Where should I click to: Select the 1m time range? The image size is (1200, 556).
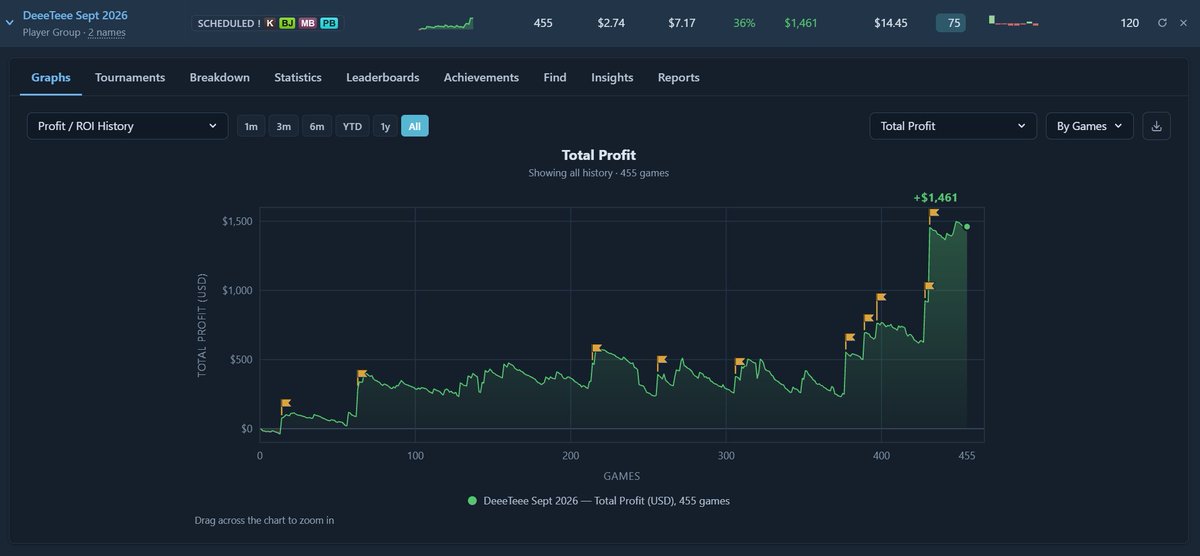click(x=251, y=126)
